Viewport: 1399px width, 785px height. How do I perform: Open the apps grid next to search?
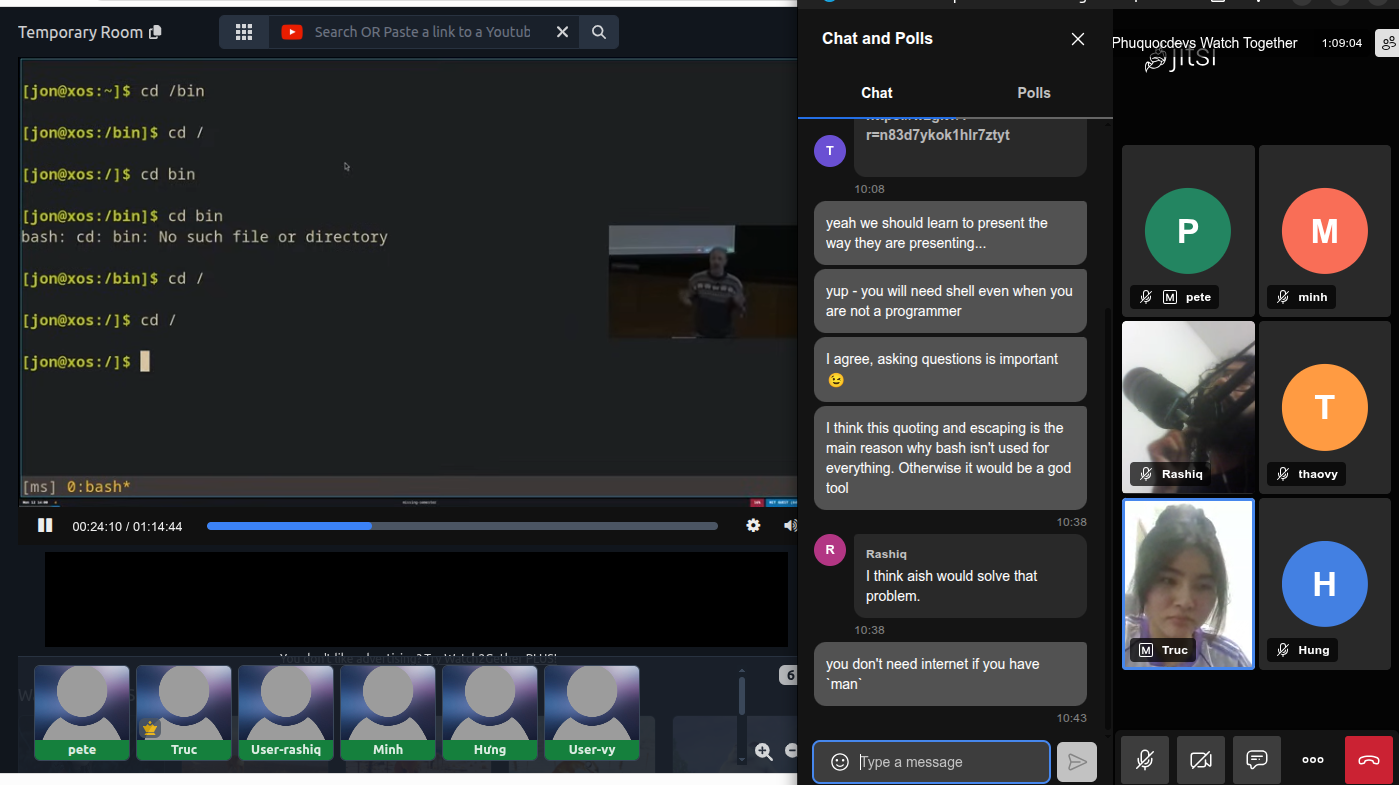(244, 32)
